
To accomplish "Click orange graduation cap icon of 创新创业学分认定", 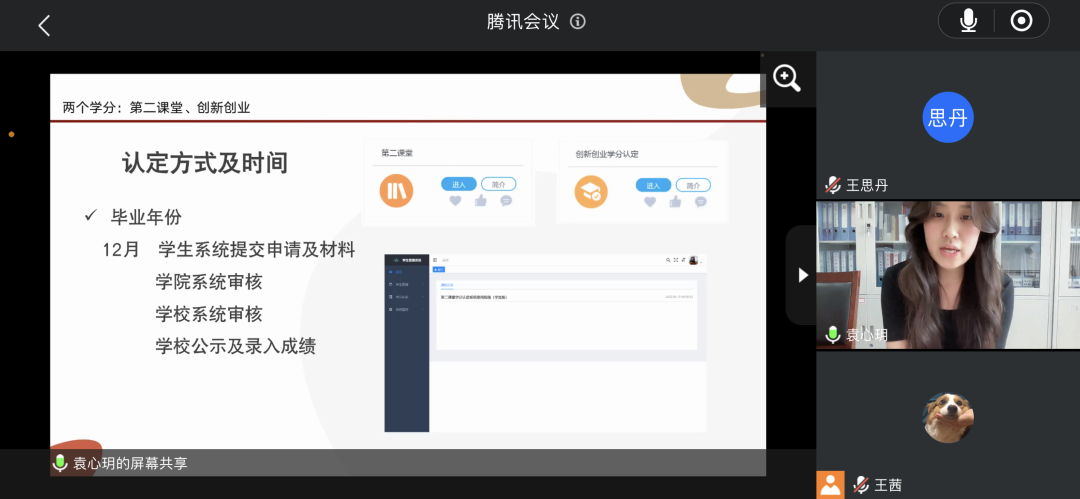I will [591, 192].
